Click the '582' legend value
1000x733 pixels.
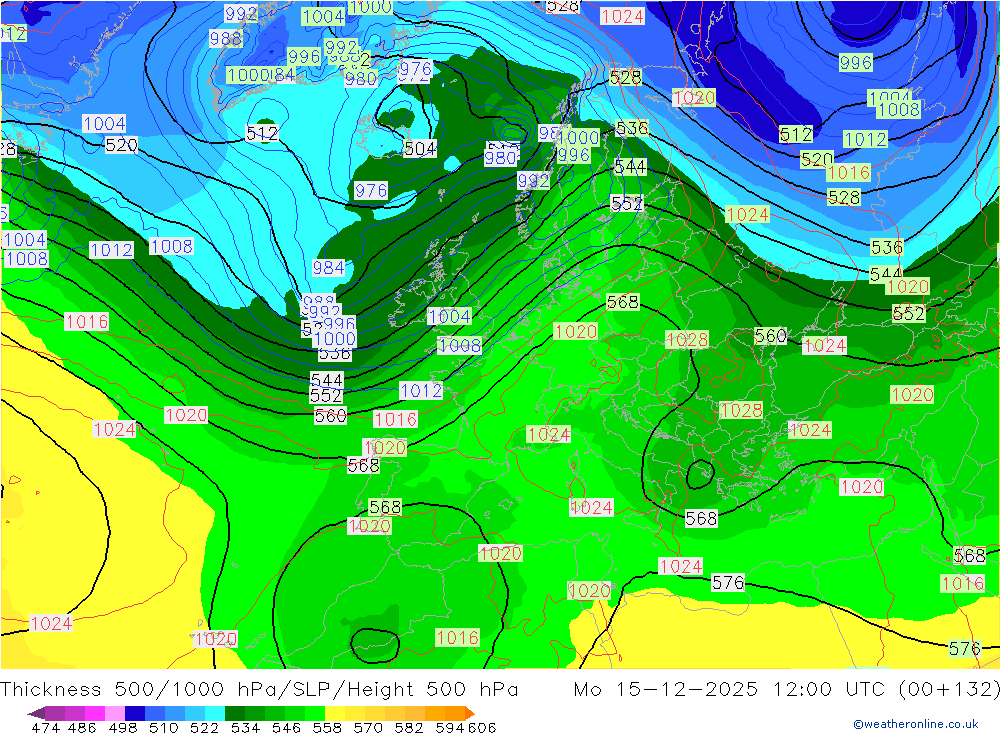pyautogui.click(x=409, y=727)
